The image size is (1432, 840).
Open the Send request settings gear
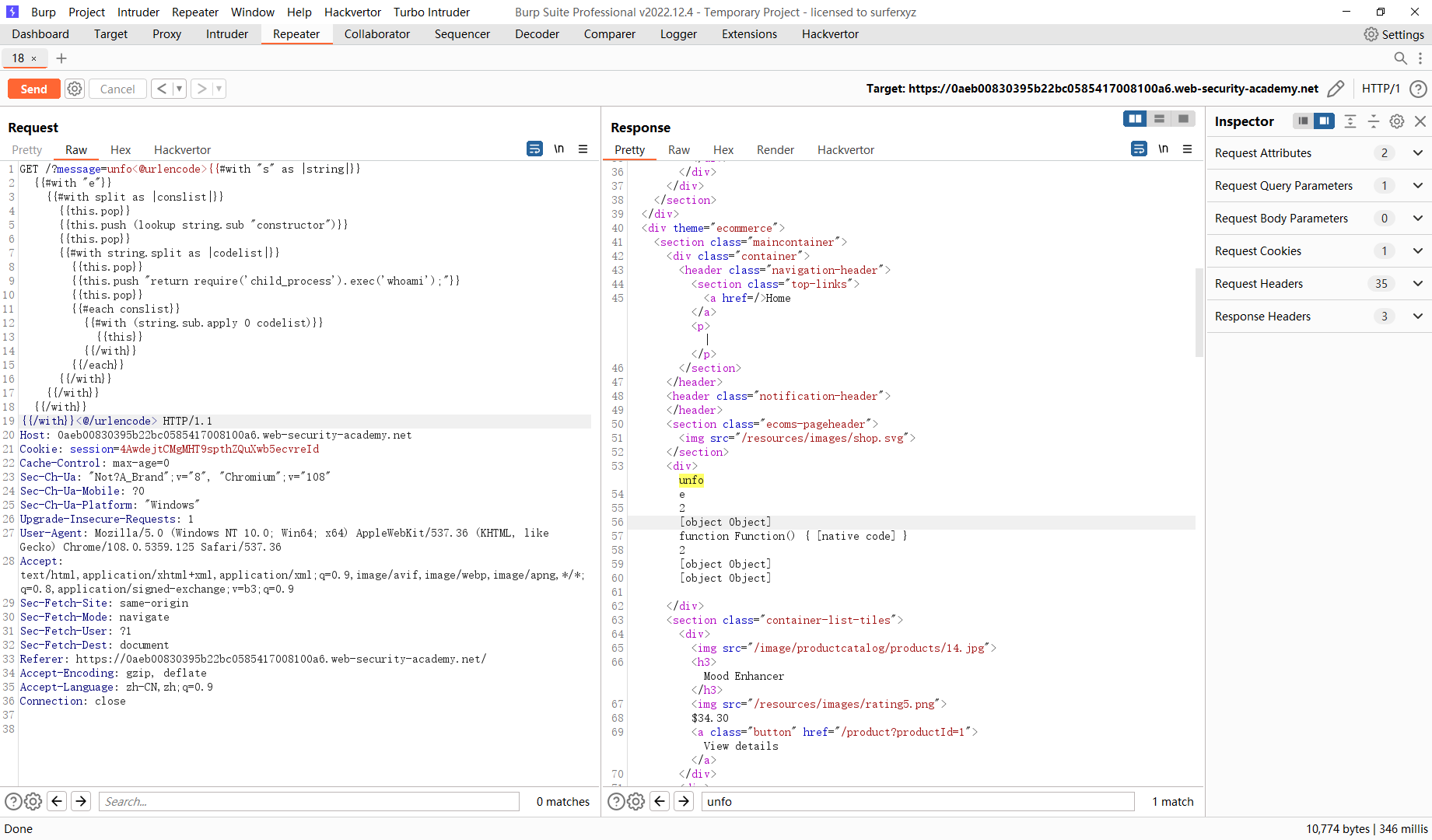[x=75, y=89]
